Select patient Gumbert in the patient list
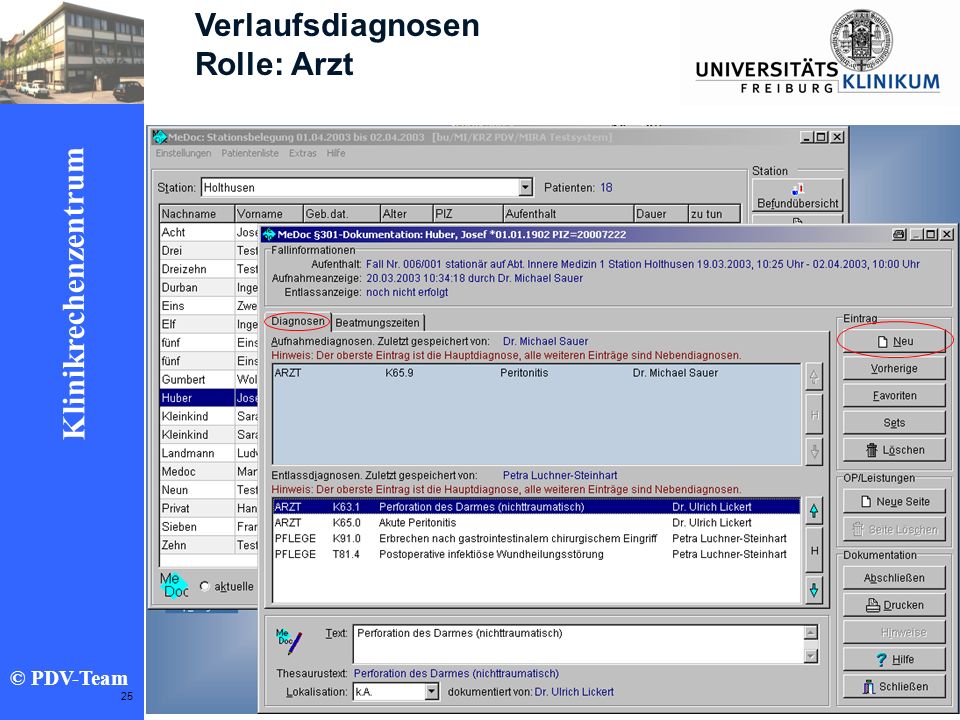960x720 pixels. coord(209,380)
